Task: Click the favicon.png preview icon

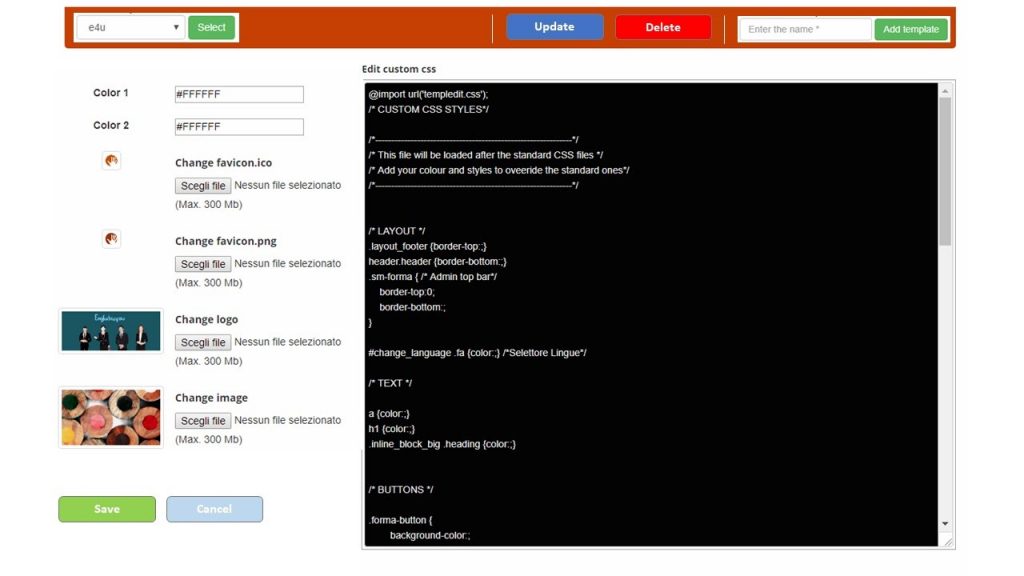Action: pyautogui.click(x=111, y=239)
